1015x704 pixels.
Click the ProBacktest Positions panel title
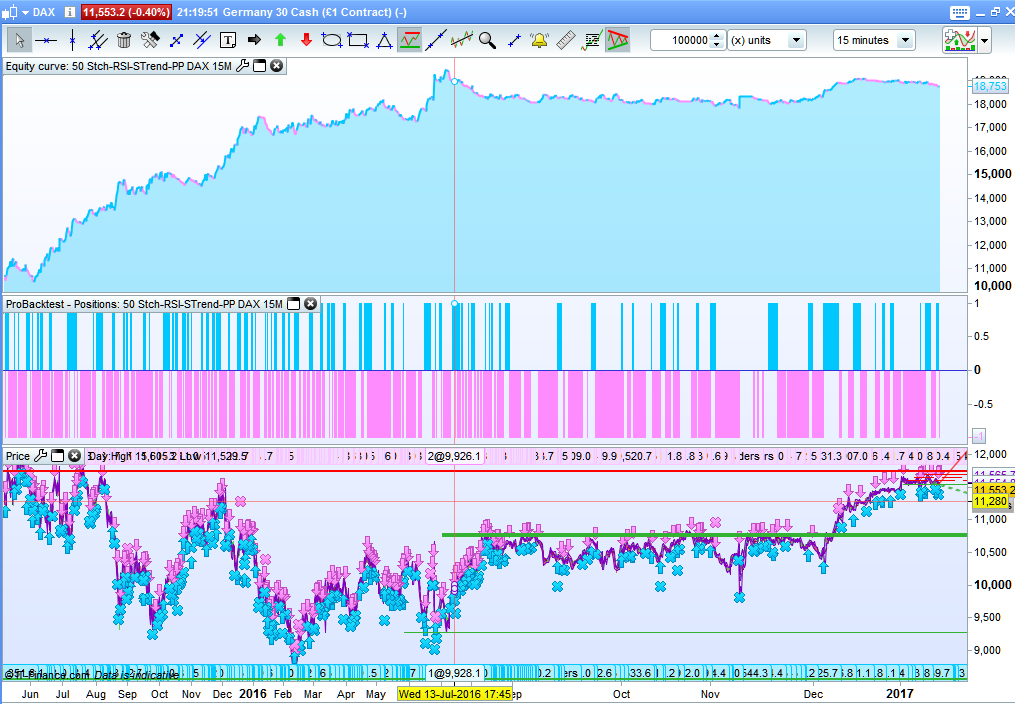coord(144,304)
